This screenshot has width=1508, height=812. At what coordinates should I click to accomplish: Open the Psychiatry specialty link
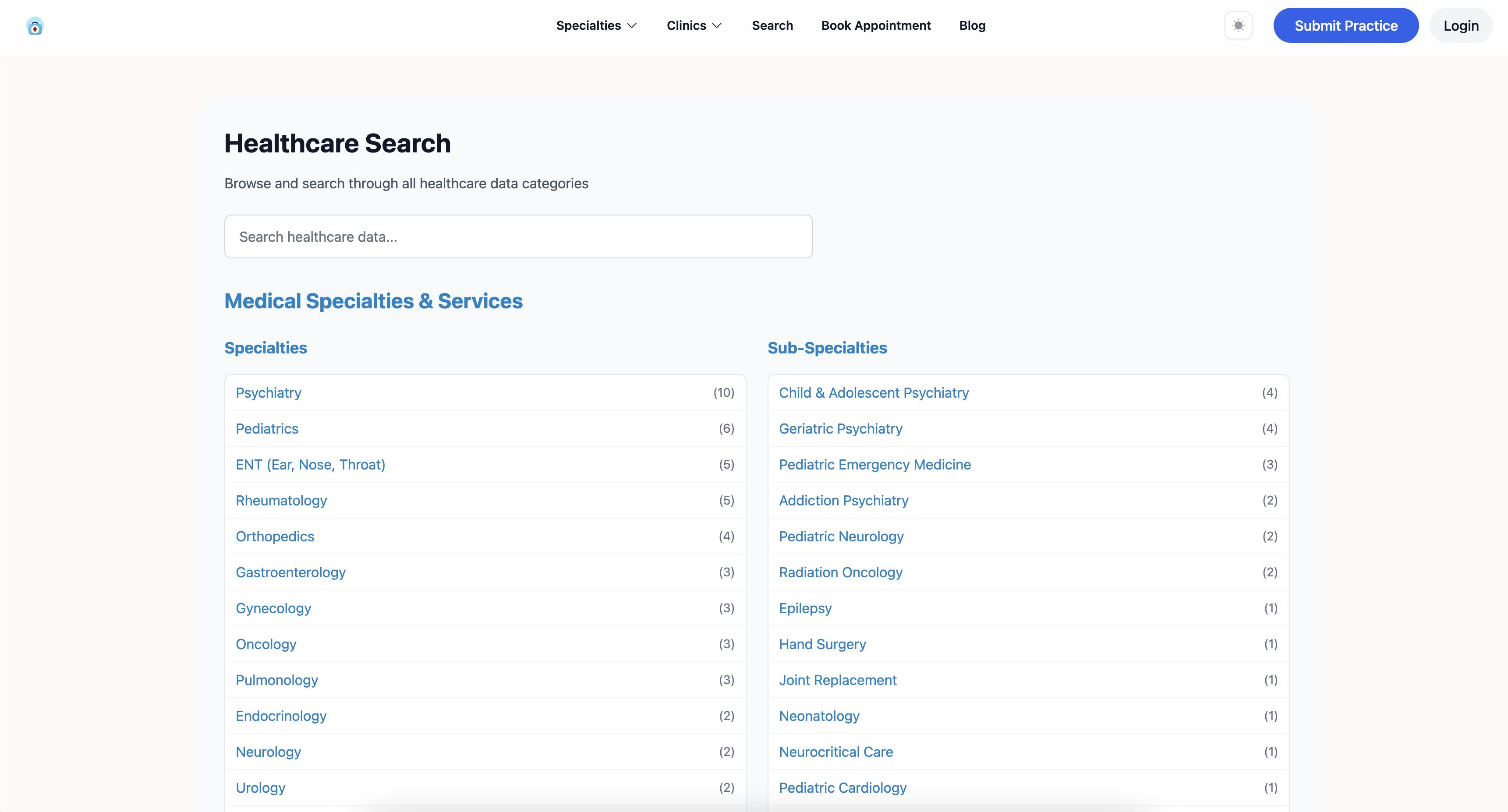[268, 392]
